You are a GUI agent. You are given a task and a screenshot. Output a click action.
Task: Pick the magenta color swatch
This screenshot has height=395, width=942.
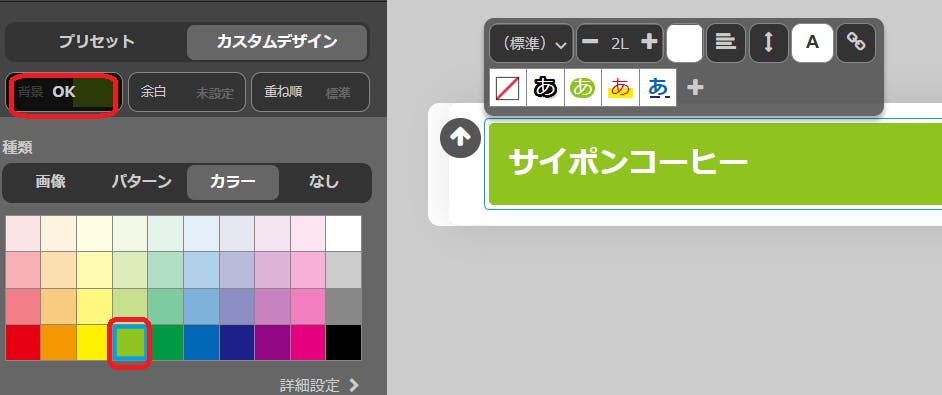308,343
